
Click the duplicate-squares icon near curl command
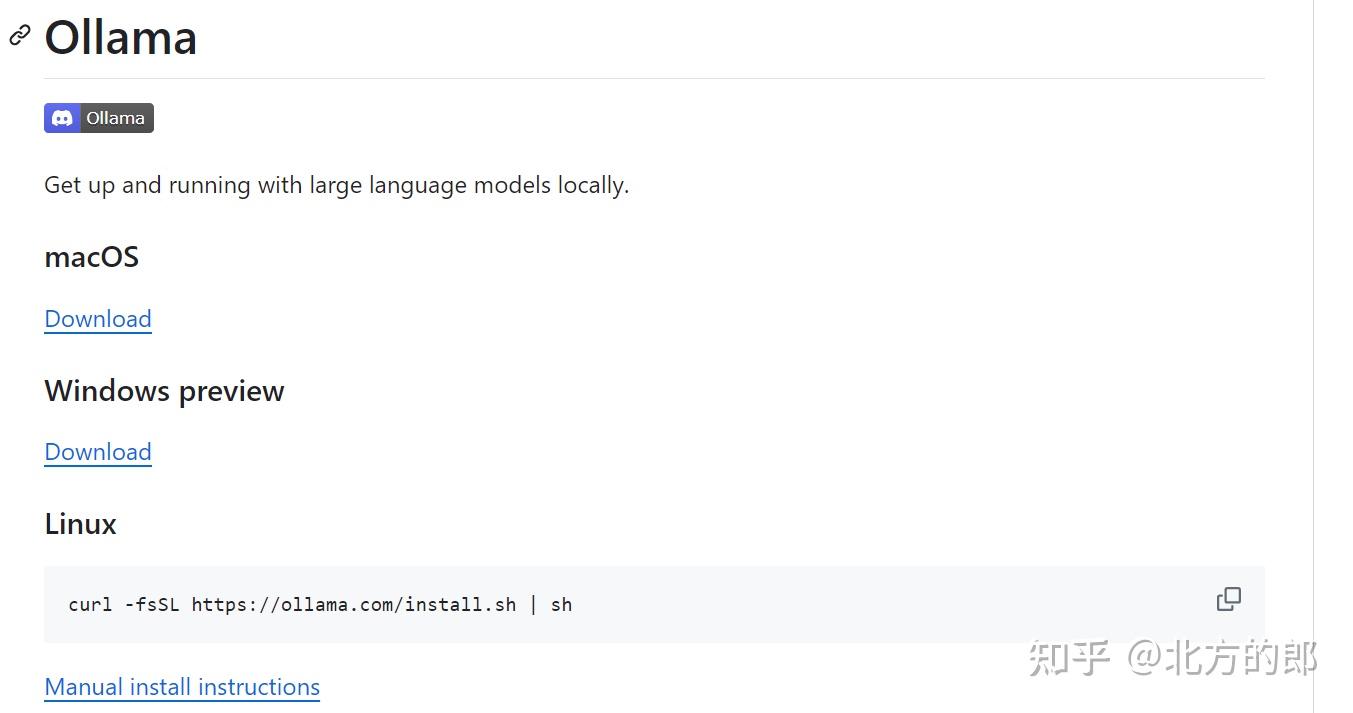[x=1228, y=598]
